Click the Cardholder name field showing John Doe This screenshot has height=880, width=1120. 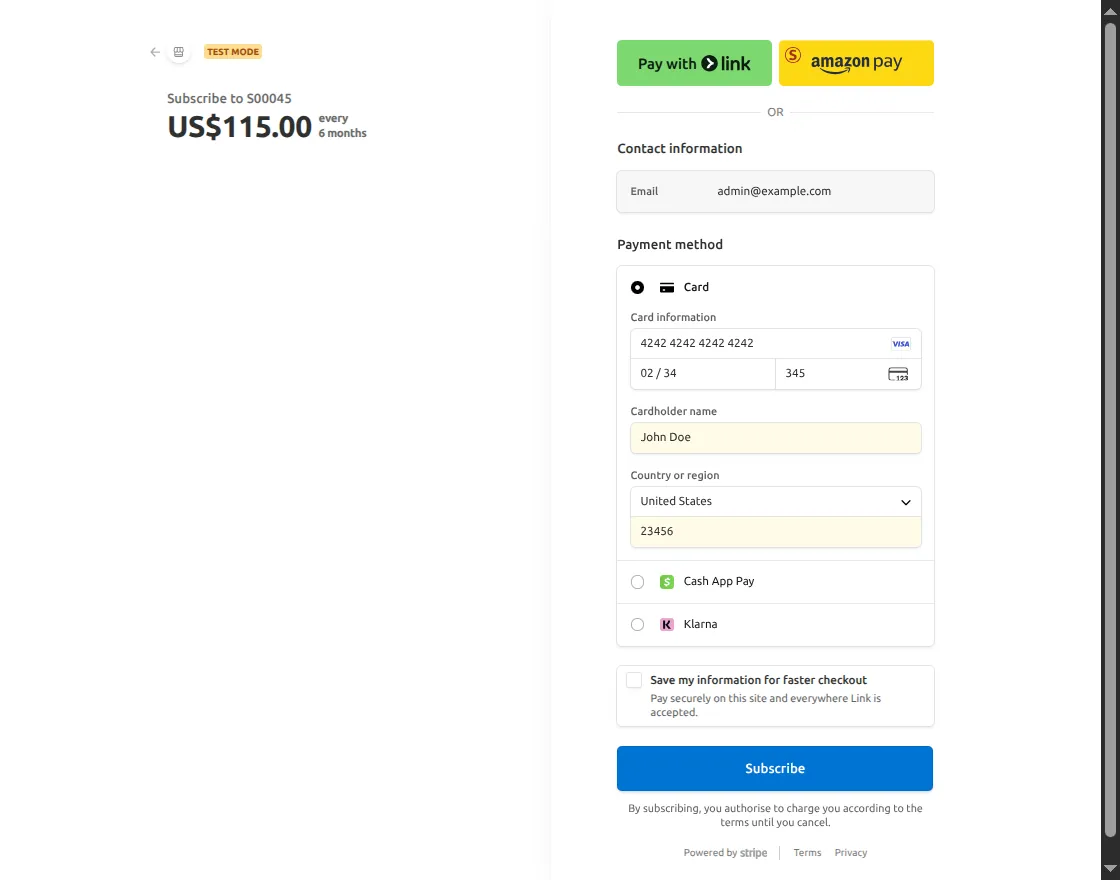point(775,437)
